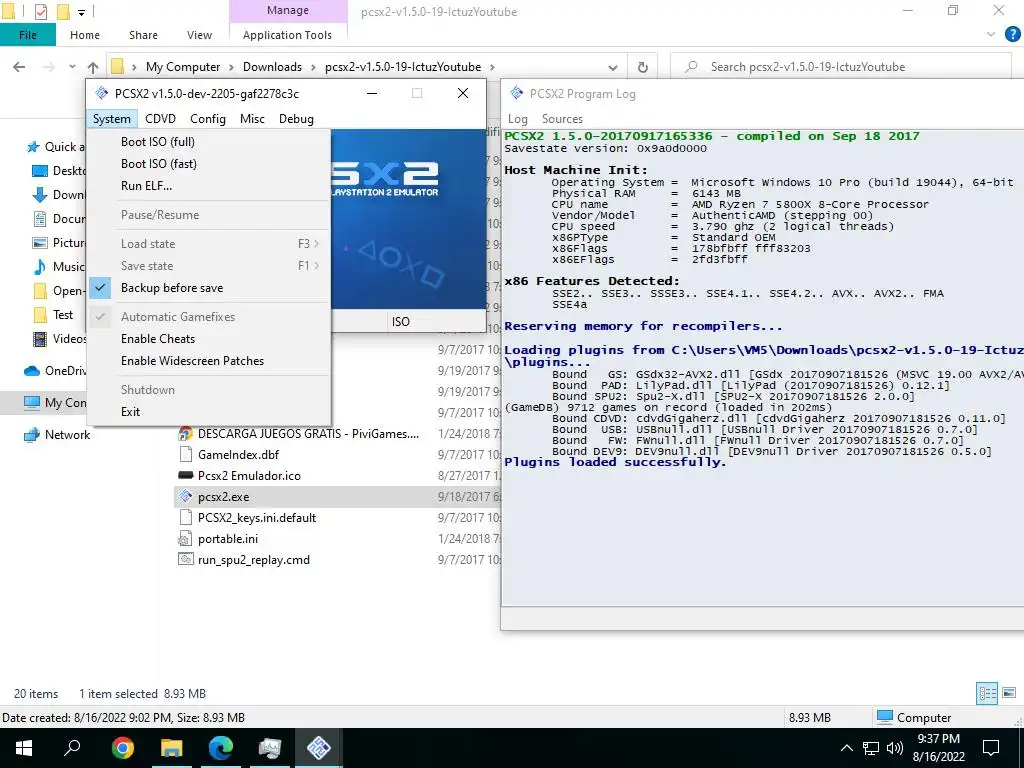Open Explorer help icon

(1012, 35)
